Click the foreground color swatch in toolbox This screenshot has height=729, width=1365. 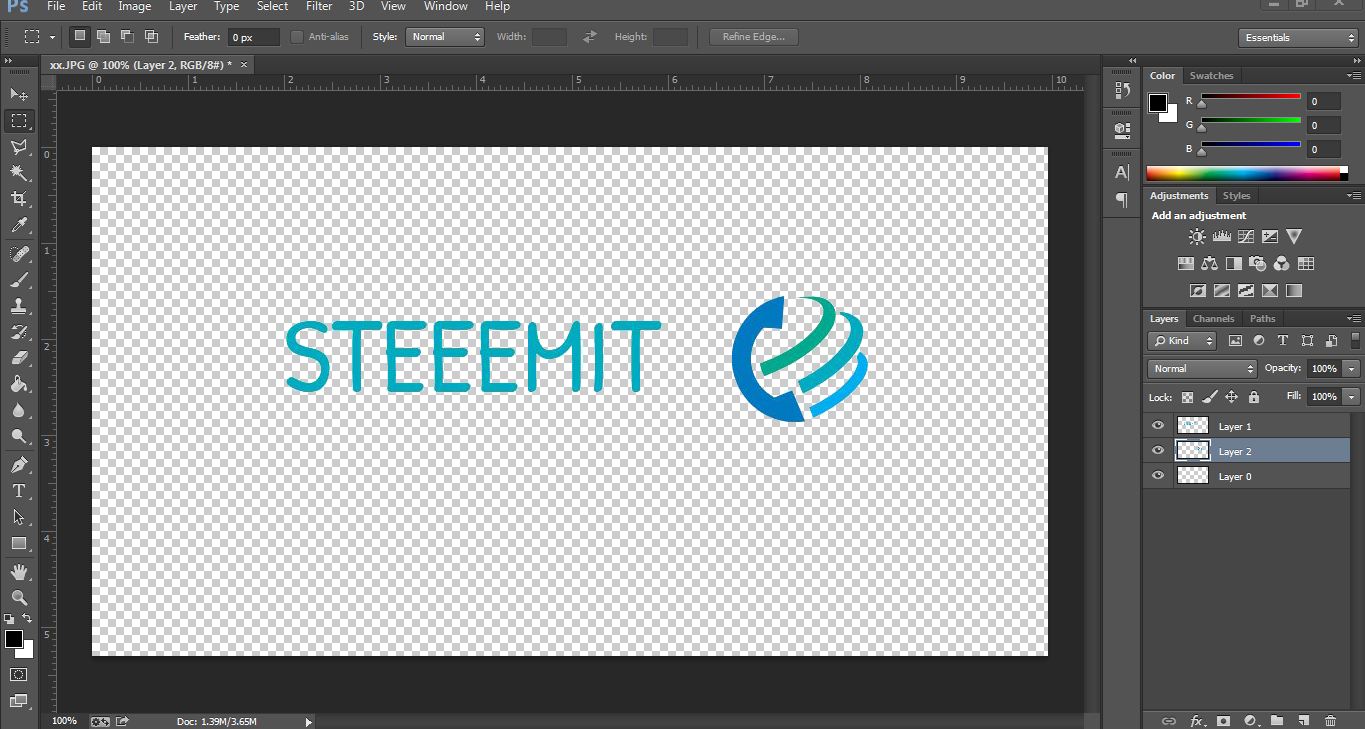pyautogui.click(x=13, y=639)
